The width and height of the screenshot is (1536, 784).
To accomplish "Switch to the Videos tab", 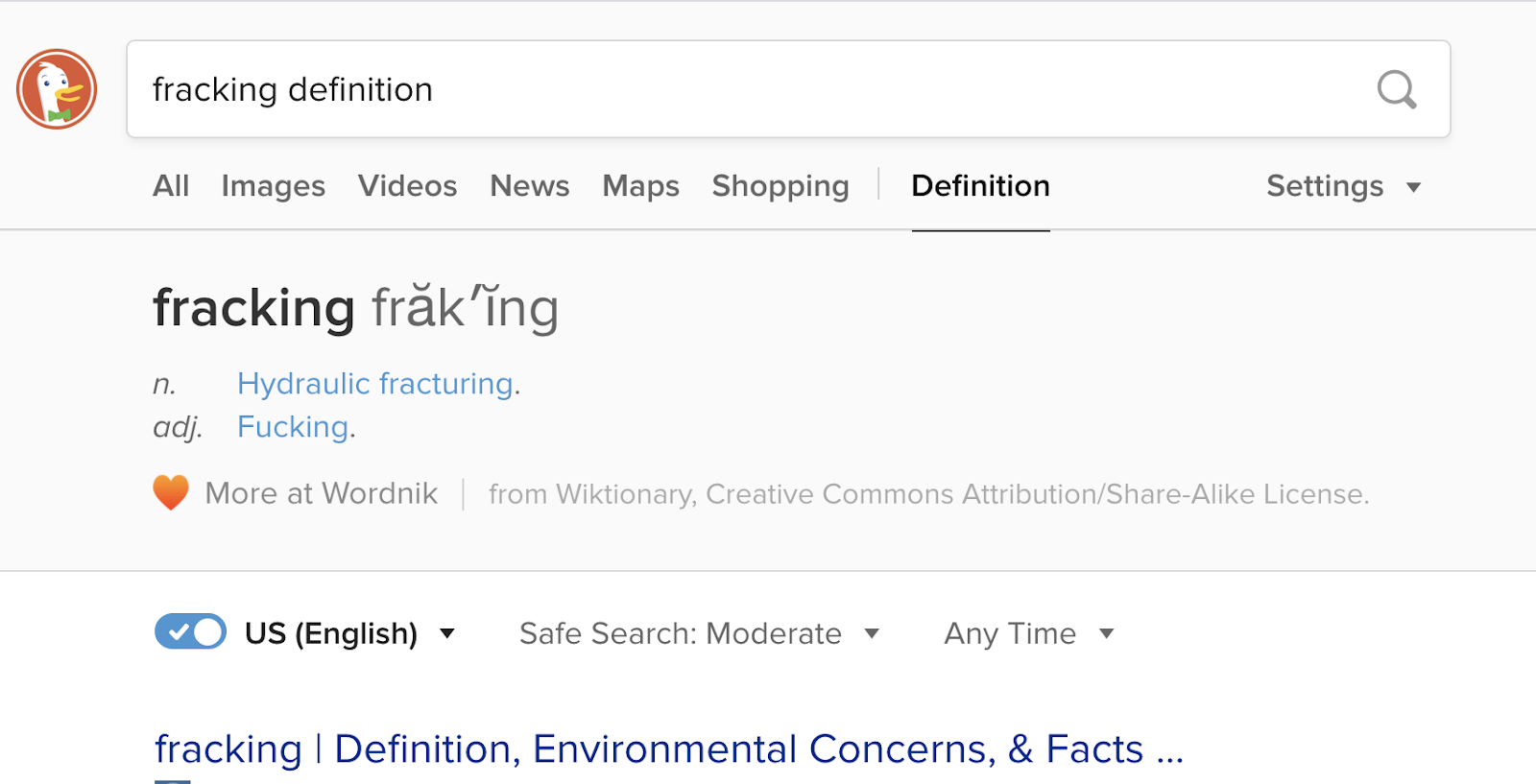I will (407, 186).
